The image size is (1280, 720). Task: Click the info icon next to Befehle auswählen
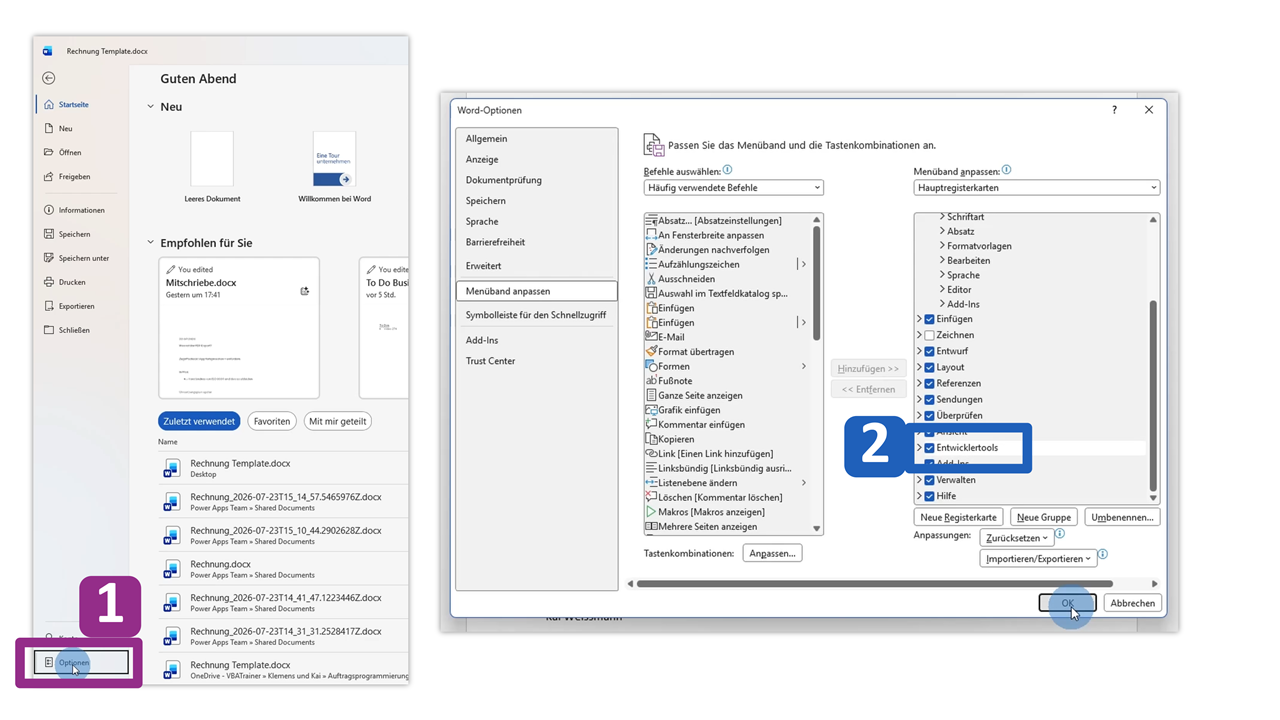(727, 171)
